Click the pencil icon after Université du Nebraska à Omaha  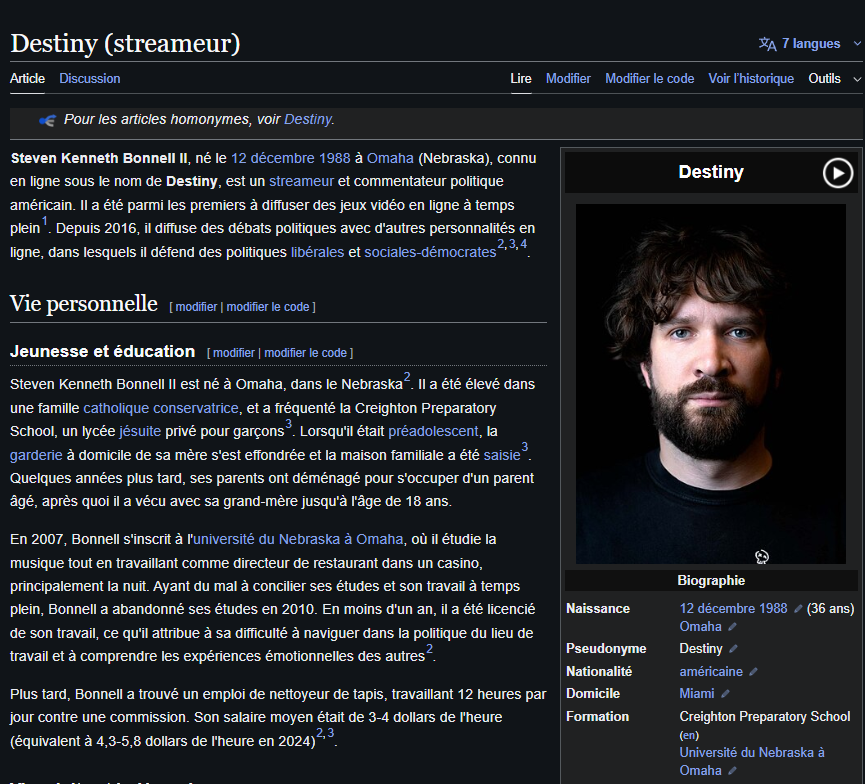tap(732, 771)
